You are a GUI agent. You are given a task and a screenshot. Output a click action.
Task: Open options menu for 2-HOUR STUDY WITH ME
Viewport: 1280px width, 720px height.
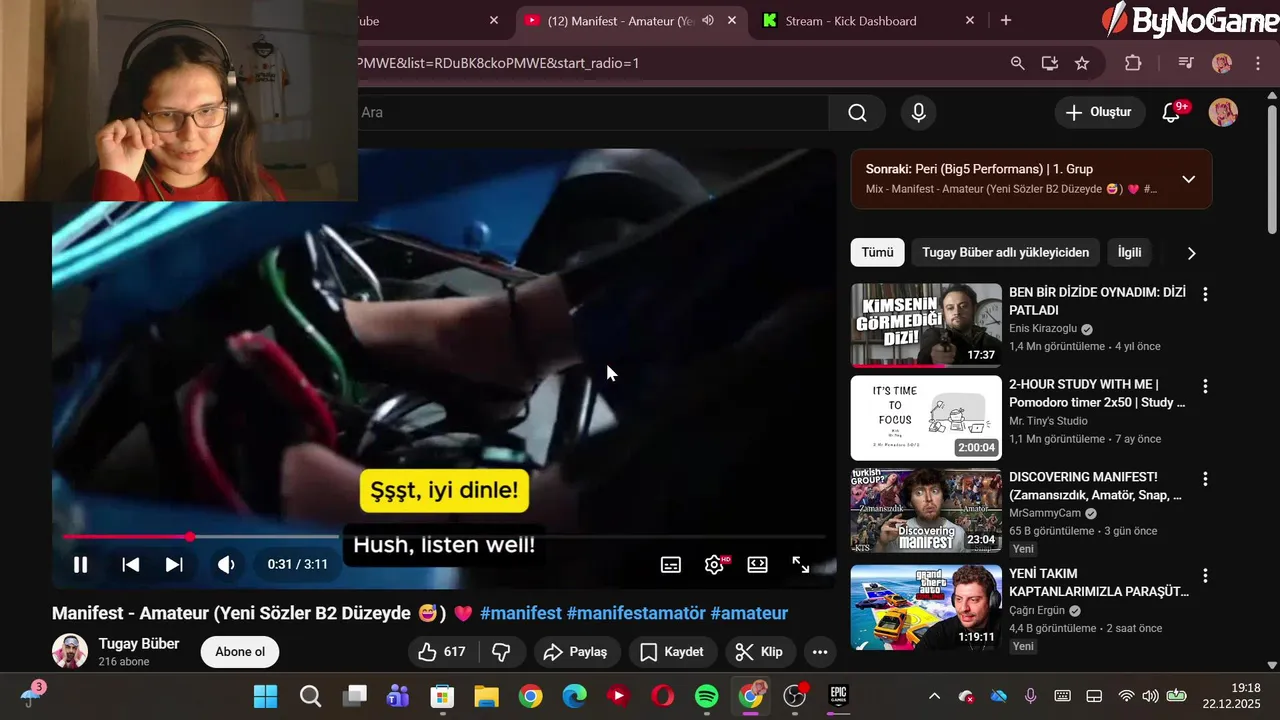coord(1205,386)
